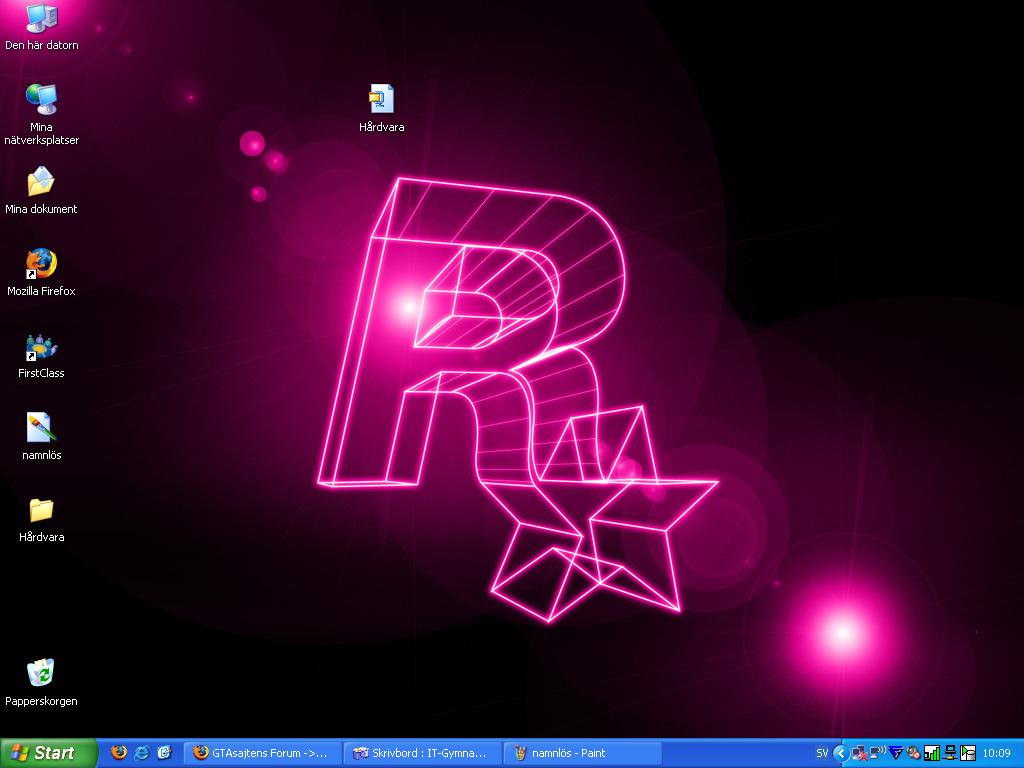The height and width of the screenshot is (768, 1024).
Task: Click the Papperskorgen label text
Action: [41, 701]
